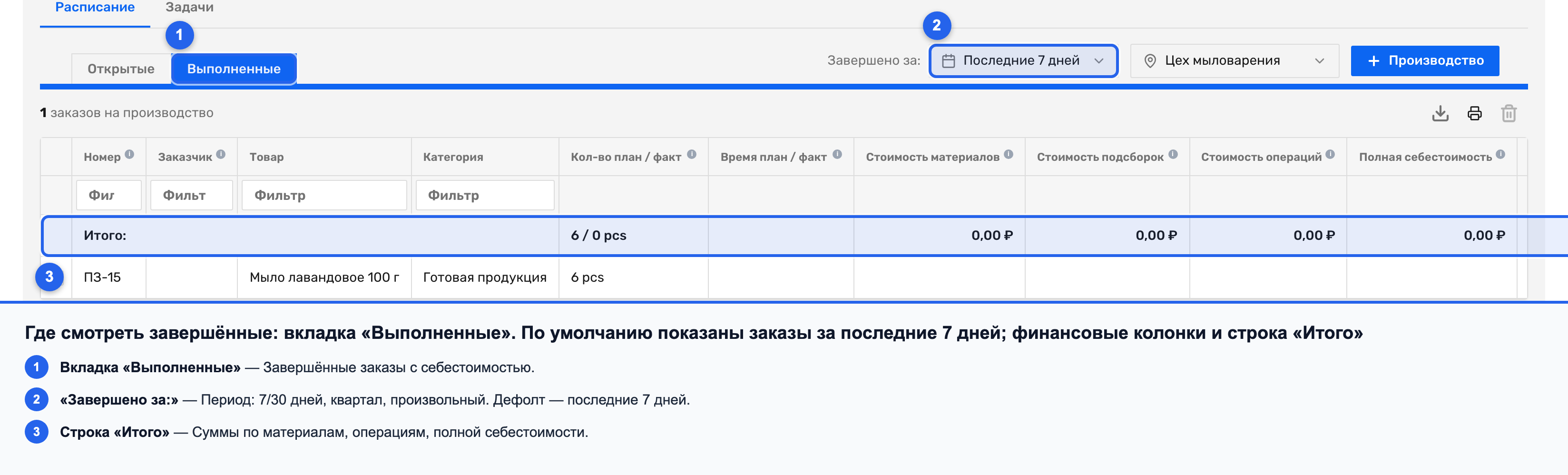Click info icon beside Стоимость материалов

1009,155
